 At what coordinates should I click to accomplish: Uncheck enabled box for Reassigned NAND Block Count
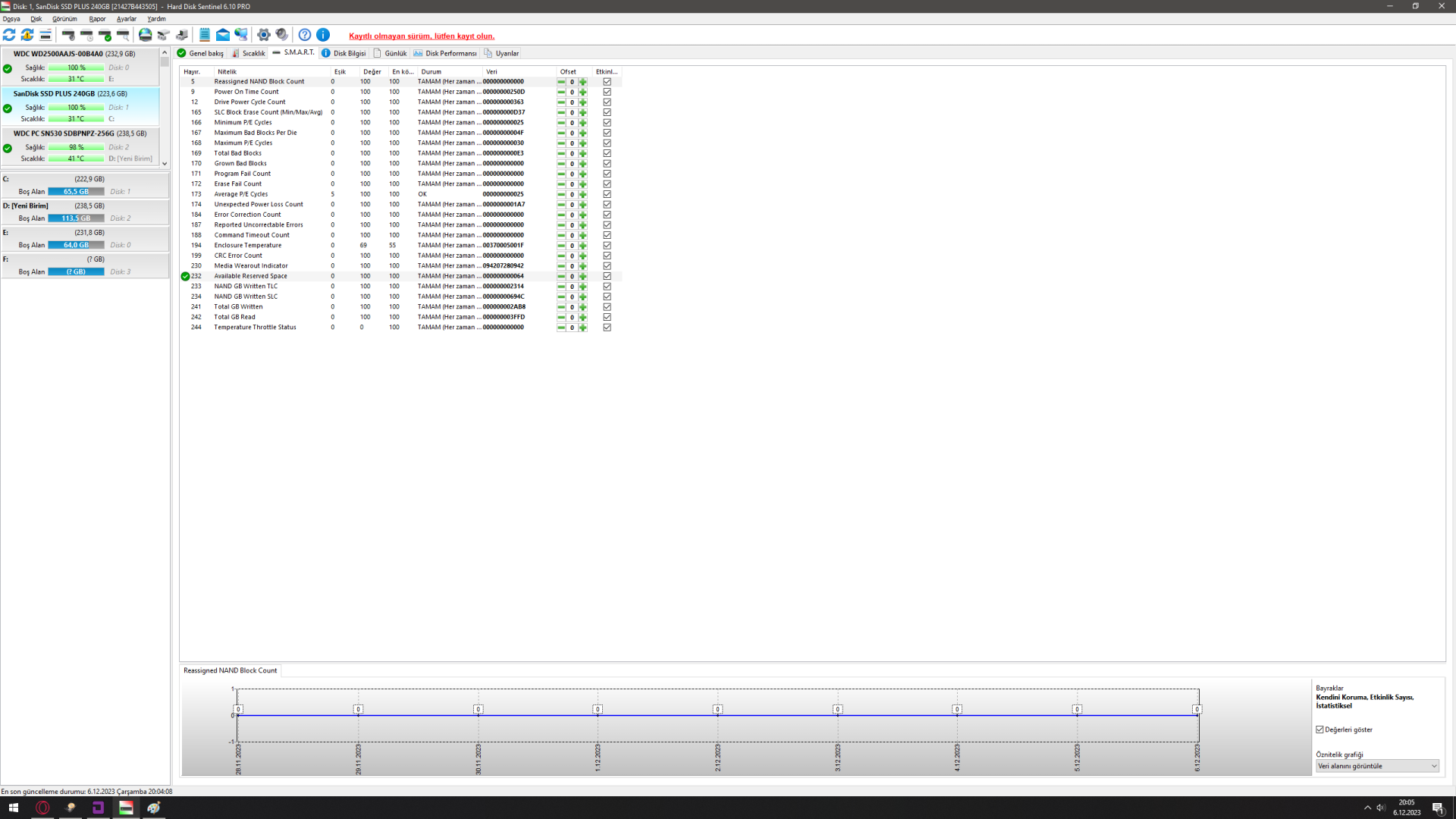click(607, 82)
